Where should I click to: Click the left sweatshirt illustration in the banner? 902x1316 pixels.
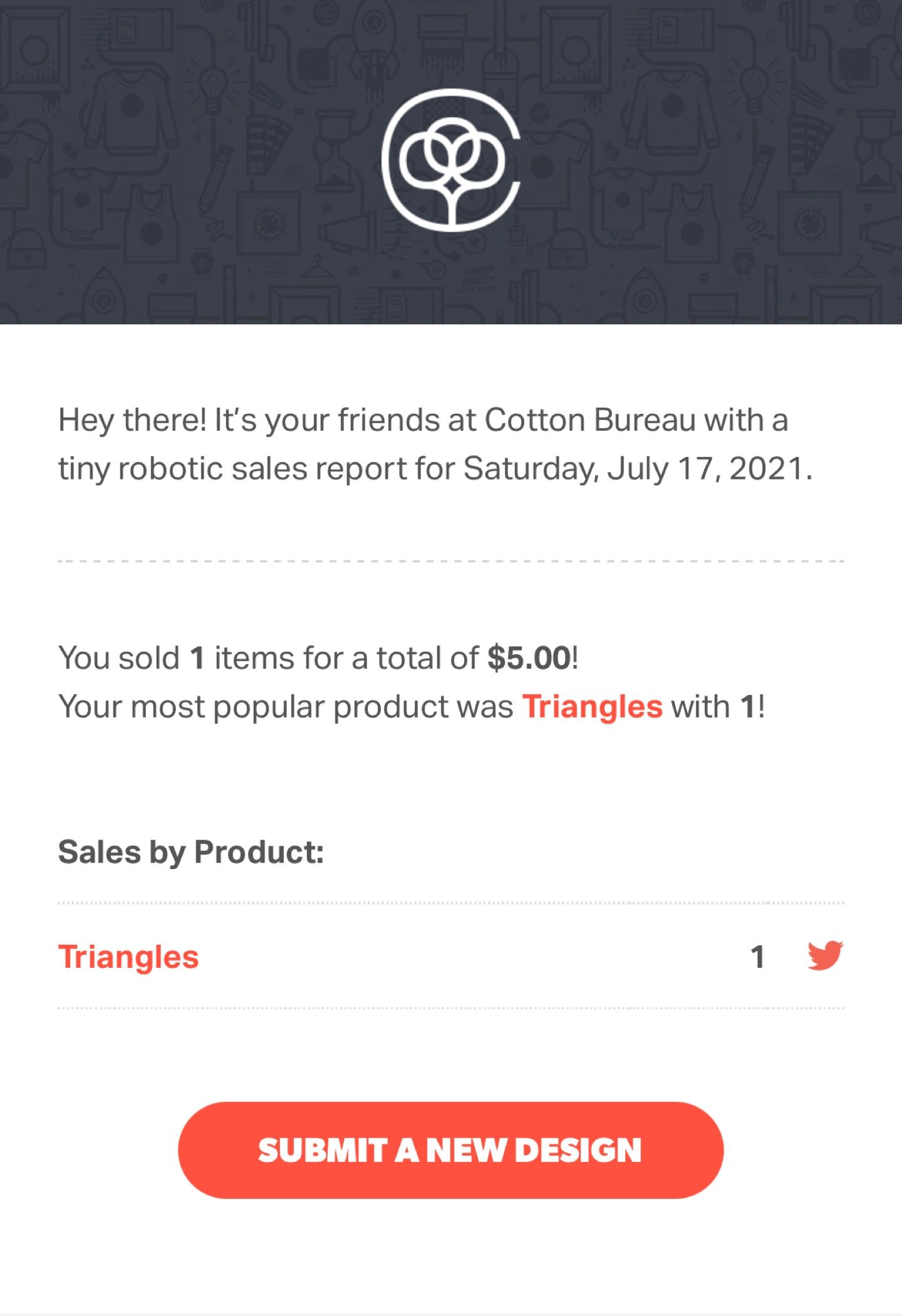132,113
